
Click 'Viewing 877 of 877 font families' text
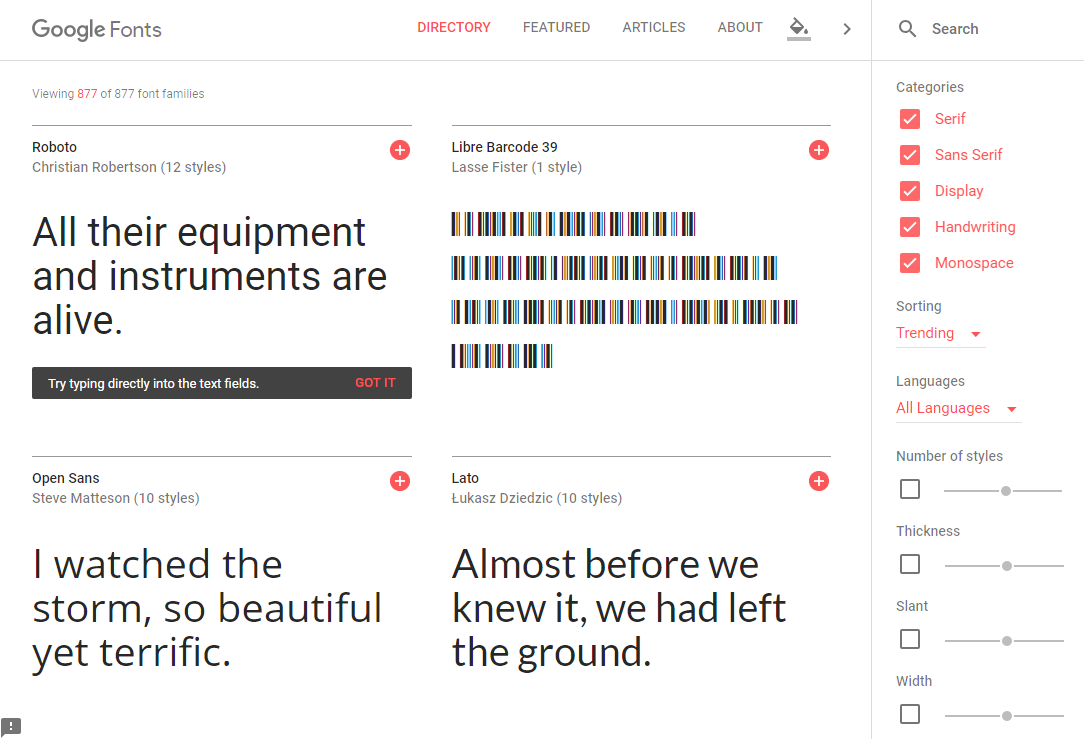tap(118, 93)
